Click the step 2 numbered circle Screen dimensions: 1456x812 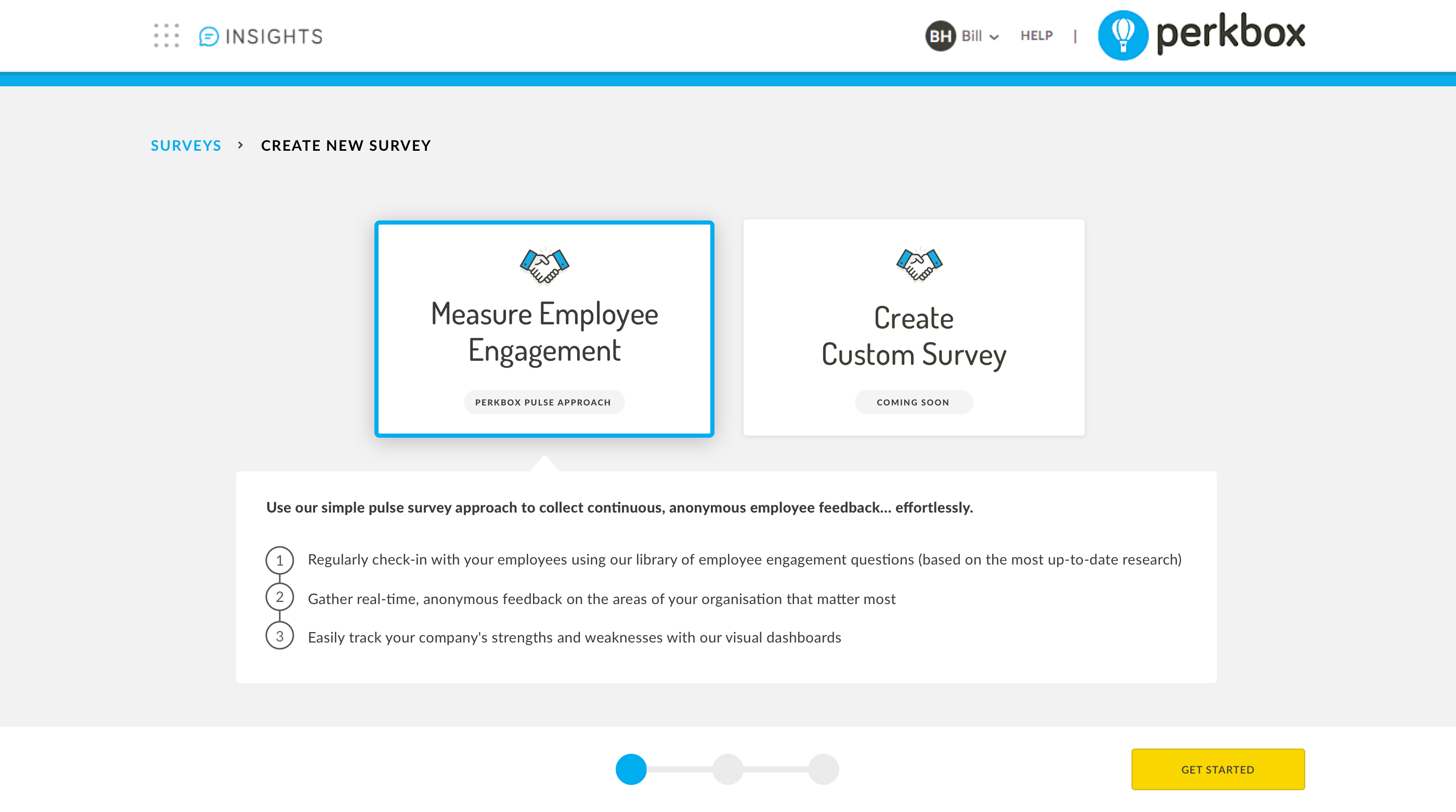(x=279, y=597)
